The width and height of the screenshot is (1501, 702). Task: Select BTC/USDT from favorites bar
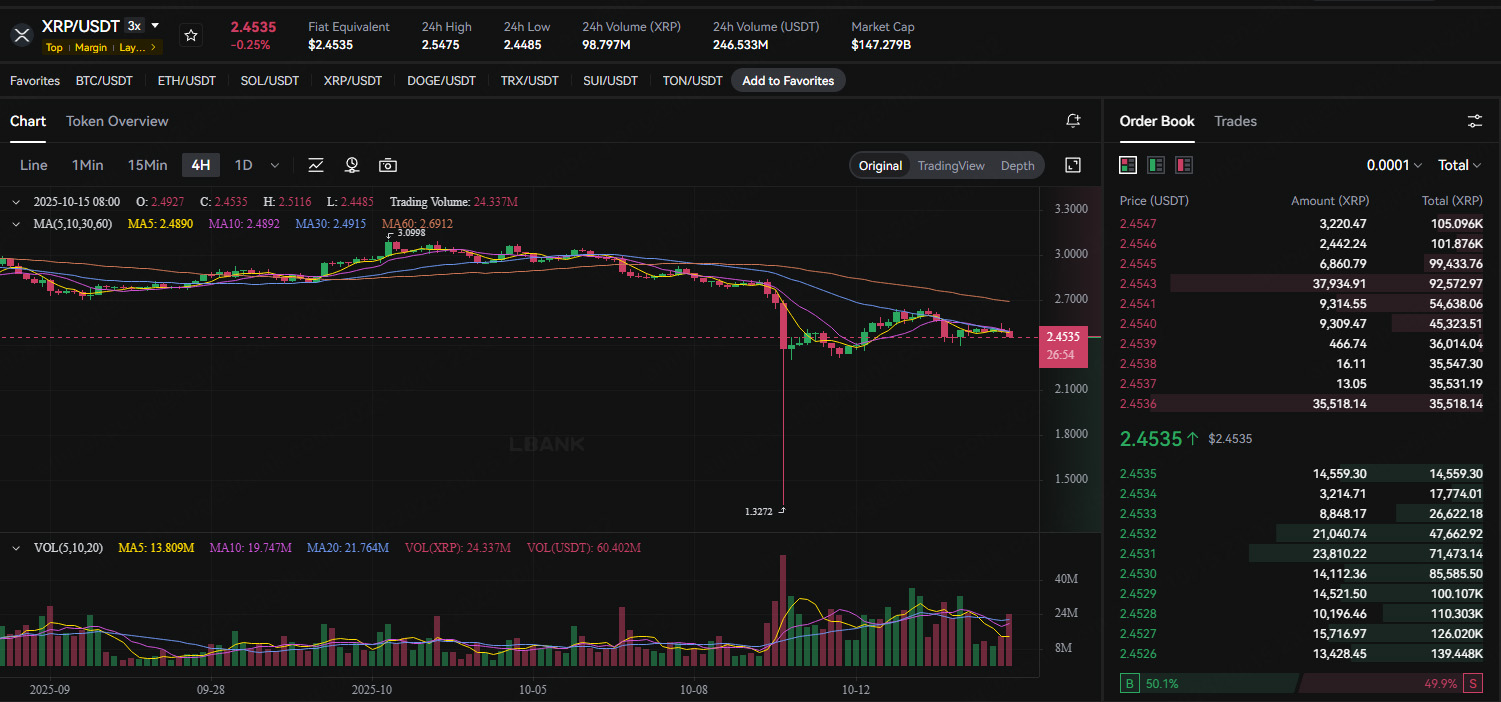click(x=104, y=81)
